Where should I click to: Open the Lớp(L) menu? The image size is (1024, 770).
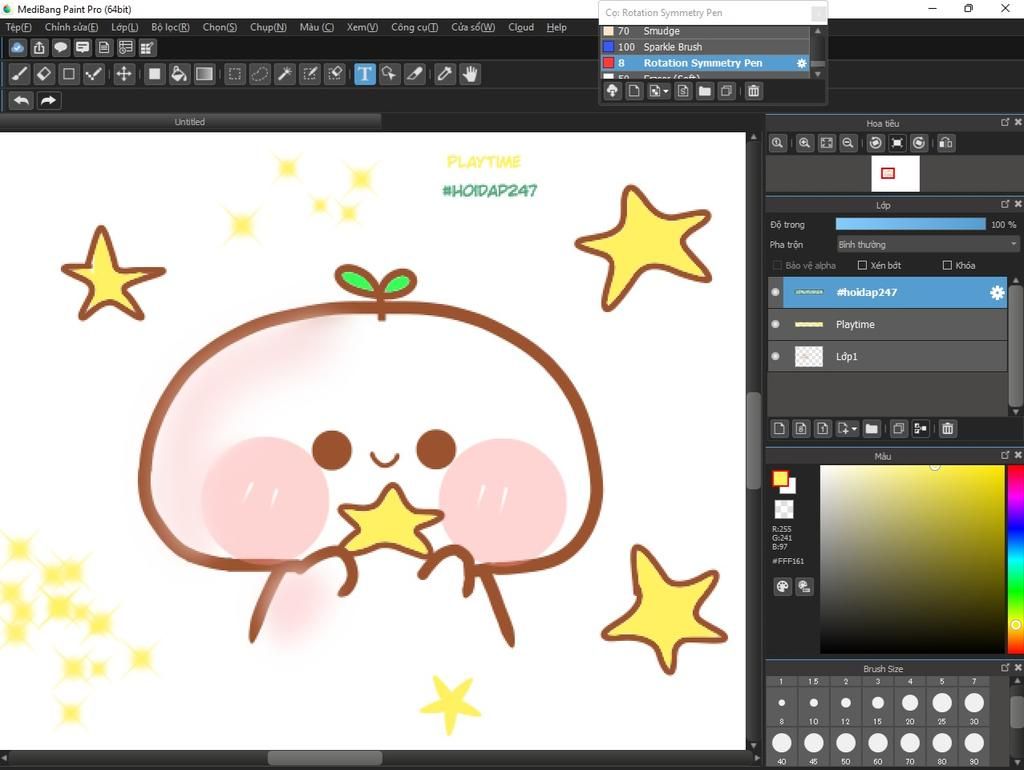tap(124, 27)
